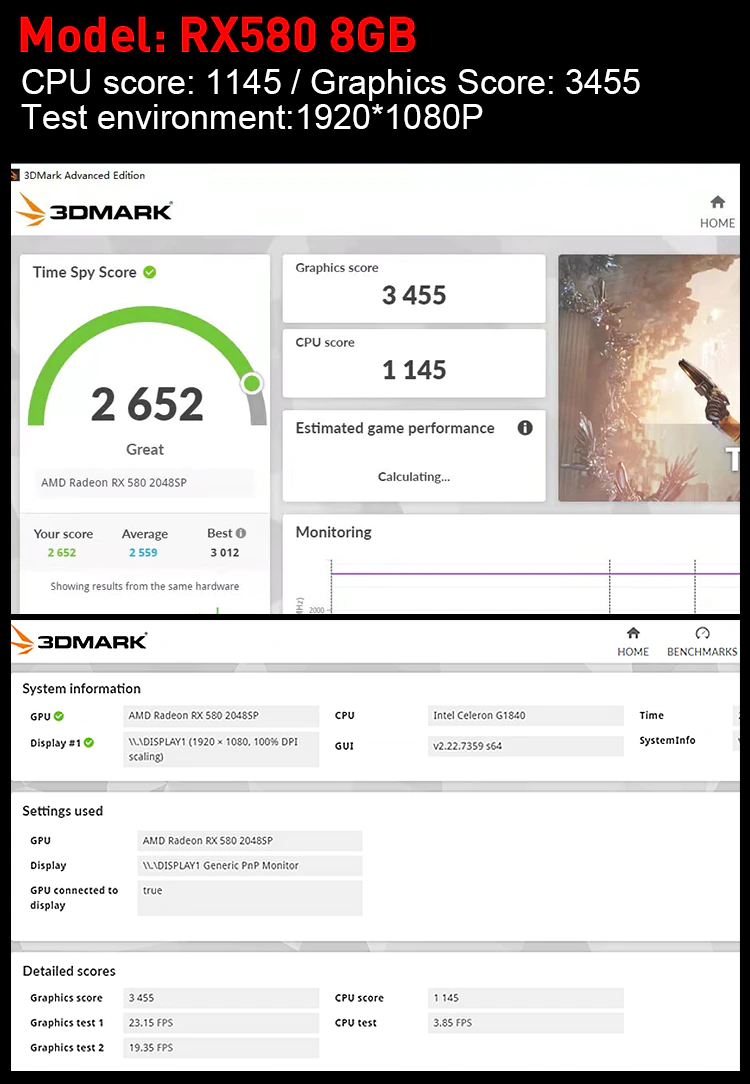Image resolution: width=750 pixels, height=1084 pixels.
Task: Click the CPU score value 1 145 in Detailed scores
Action: 525,998
